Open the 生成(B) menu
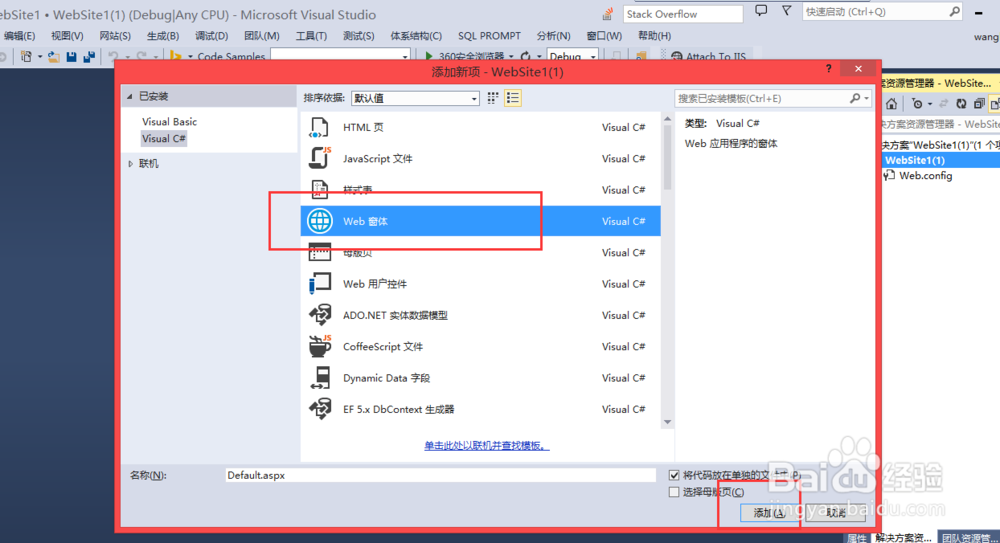 (x=163, y=36)
